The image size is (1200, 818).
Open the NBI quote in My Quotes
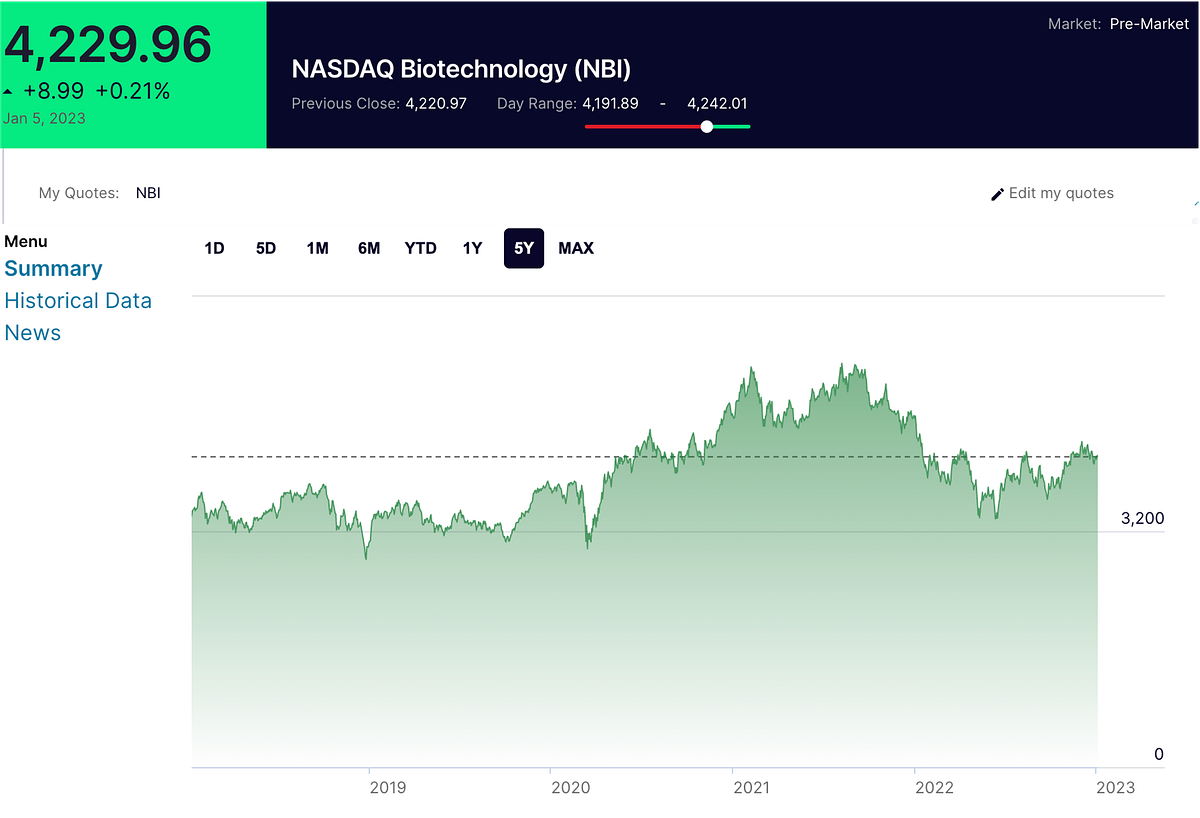(x=148, y=193)
